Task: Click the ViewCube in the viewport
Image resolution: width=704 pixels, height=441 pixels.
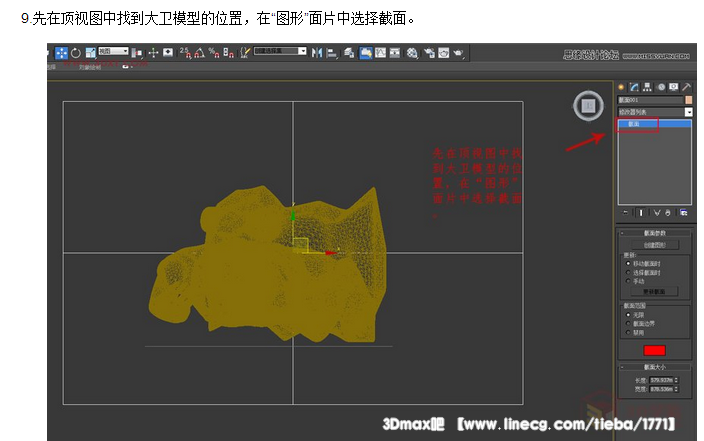Action: (588, 105)
